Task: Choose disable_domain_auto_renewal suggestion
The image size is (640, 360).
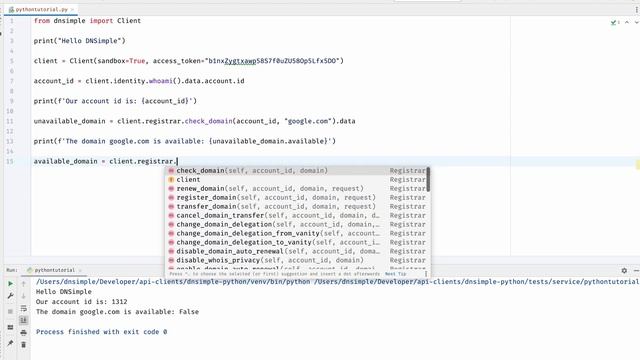Action: 297,251
